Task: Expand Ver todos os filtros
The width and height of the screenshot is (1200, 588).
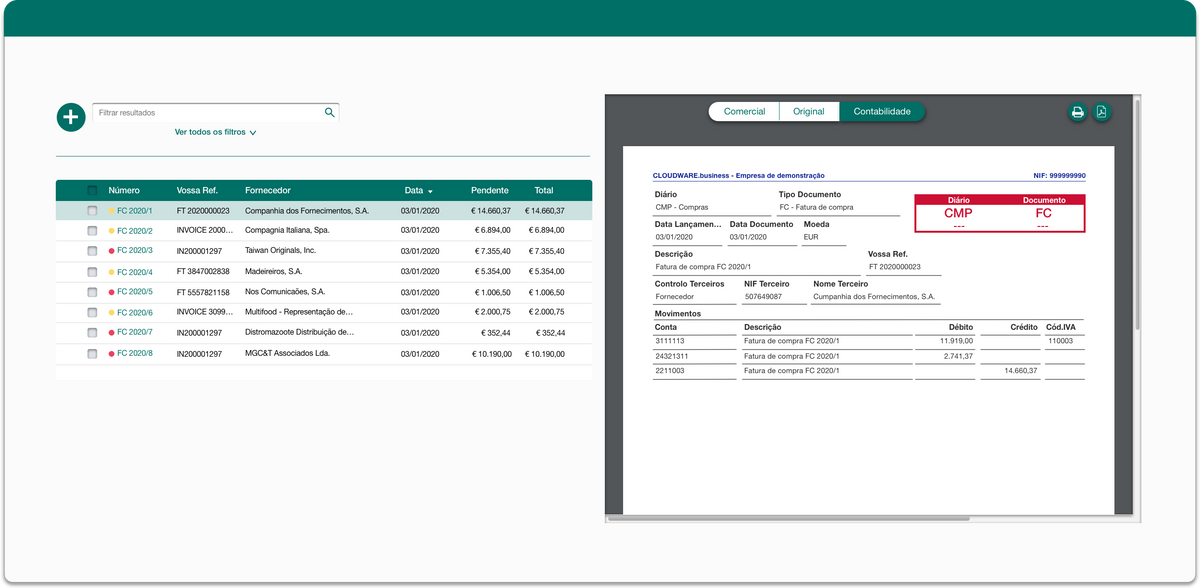Action: coord(216,132)
